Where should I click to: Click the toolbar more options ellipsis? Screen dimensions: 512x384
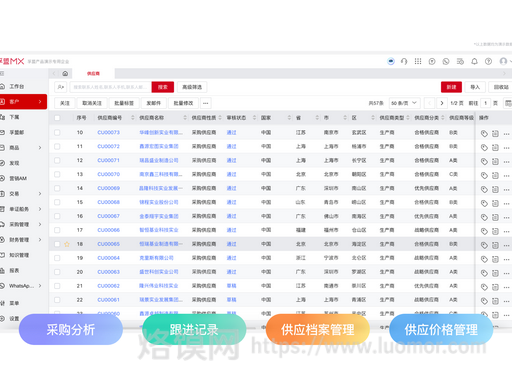tap(206, 103)
